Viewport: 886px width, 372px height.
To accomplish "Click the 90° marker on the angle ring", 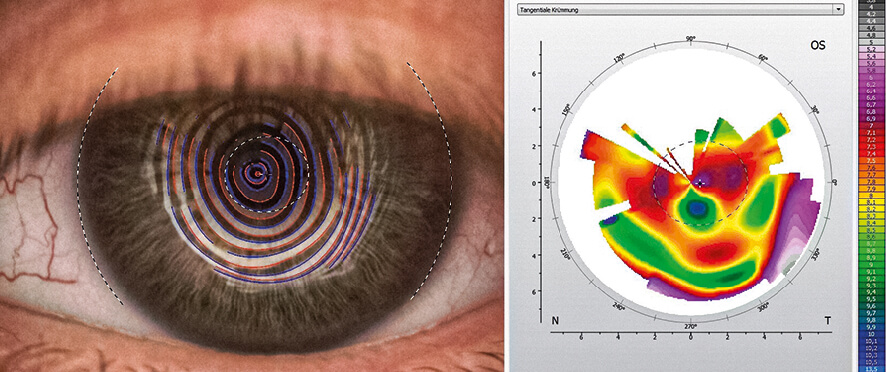I will point(690,38).
